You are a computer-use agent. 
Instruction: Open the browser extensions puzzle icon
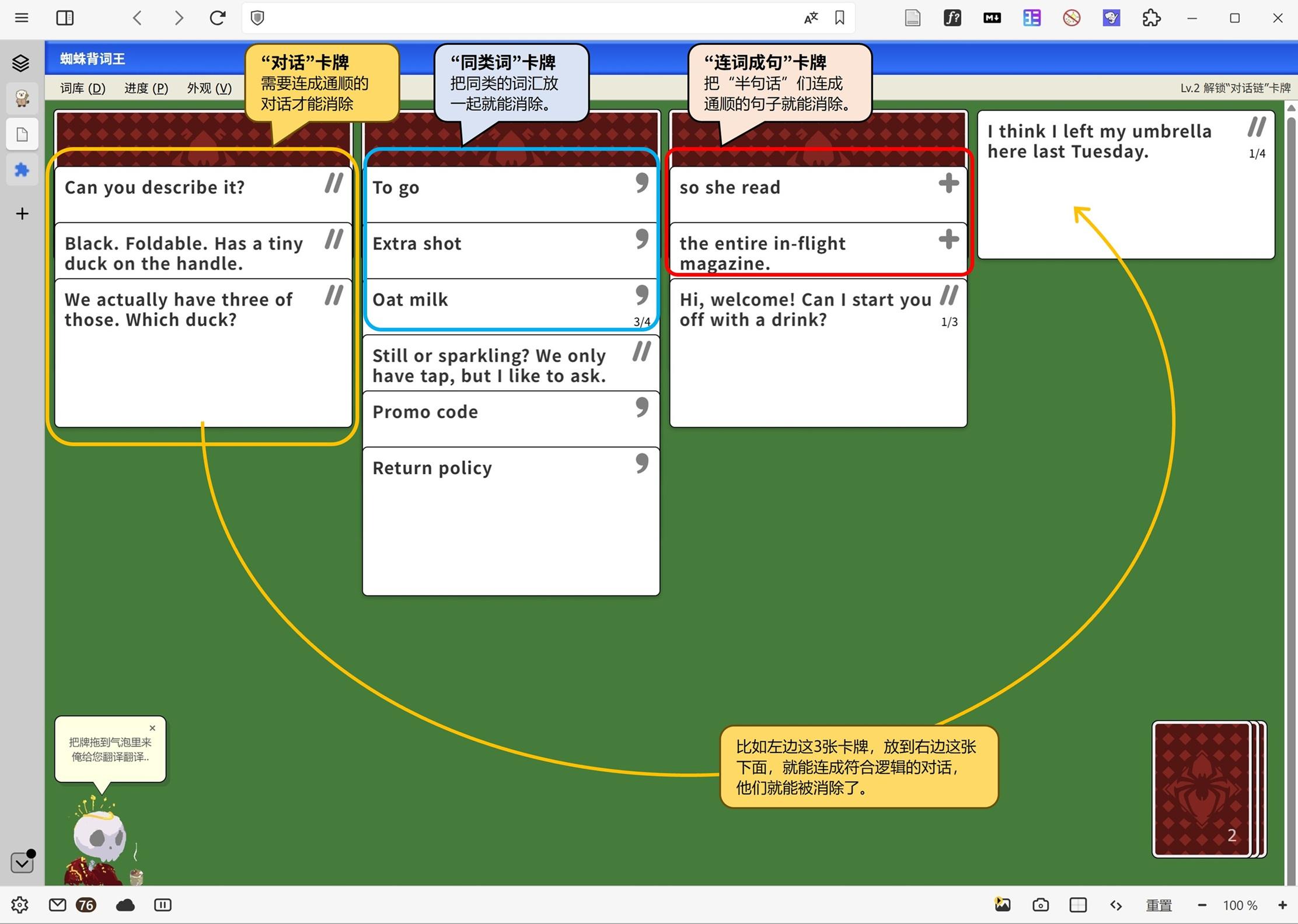point(1151,18)
